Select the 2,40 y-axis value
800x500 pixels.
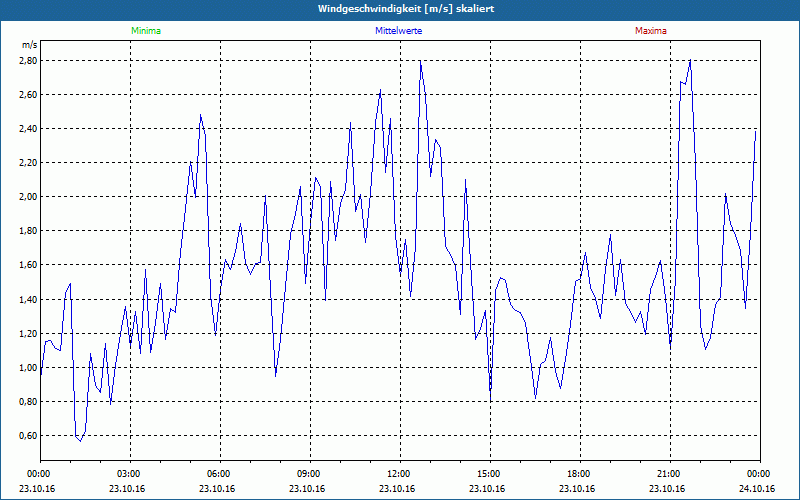click(29, 129)
